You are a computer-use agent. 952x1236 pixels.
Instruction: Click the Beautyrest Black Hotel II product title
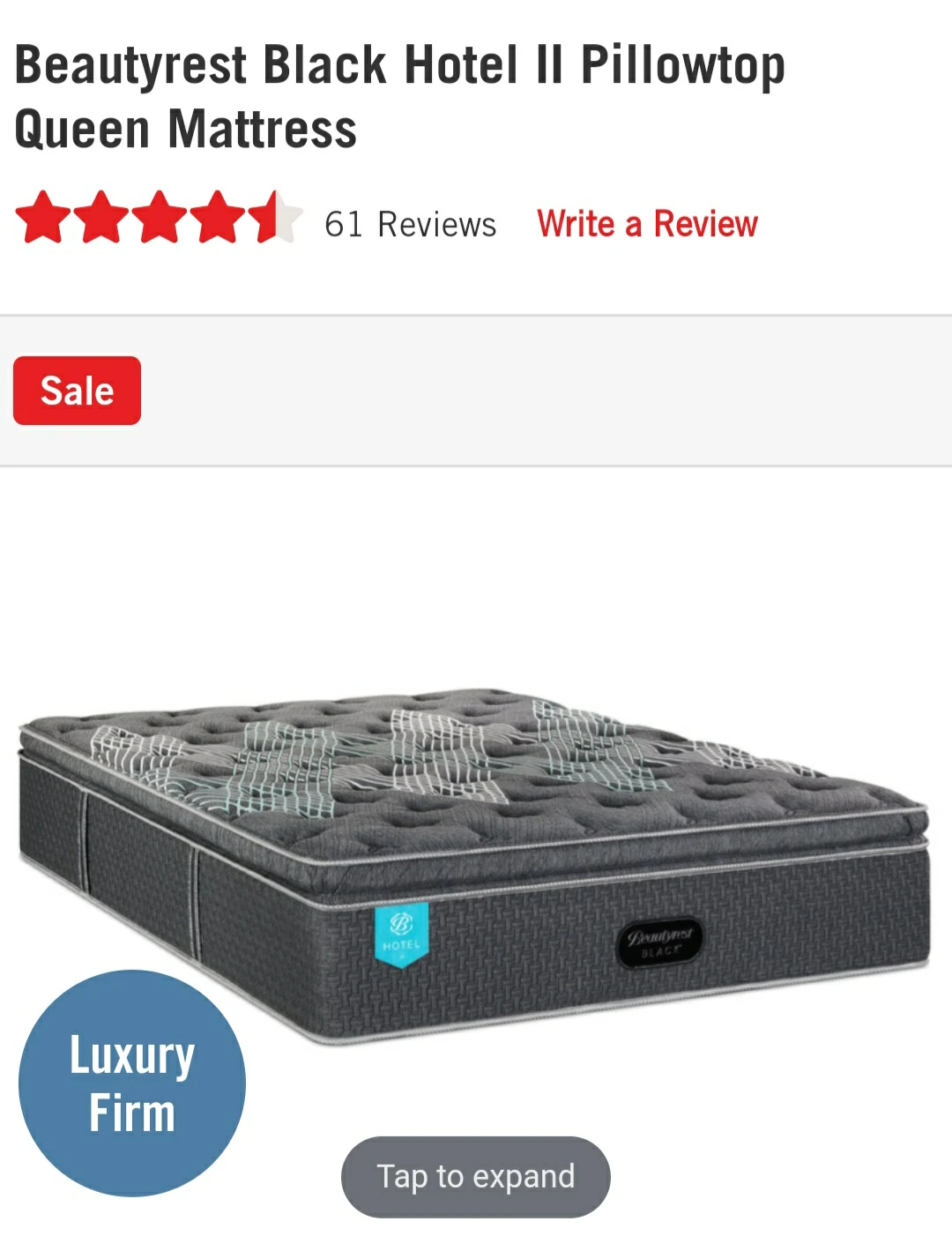(x=399, y=65)
